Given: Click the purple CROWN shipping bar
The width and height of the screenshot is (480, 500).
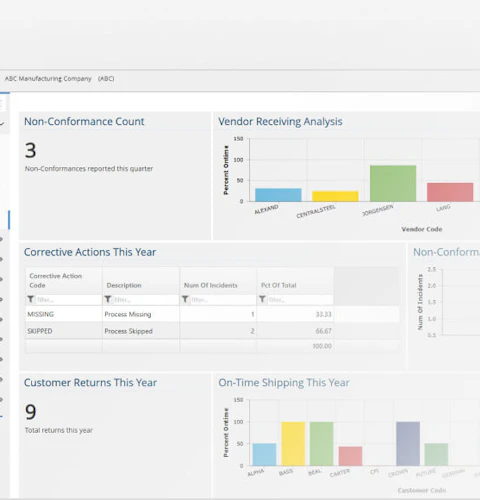Looking at the screenshot, I should pyautogui.click(x=408, y=444).
